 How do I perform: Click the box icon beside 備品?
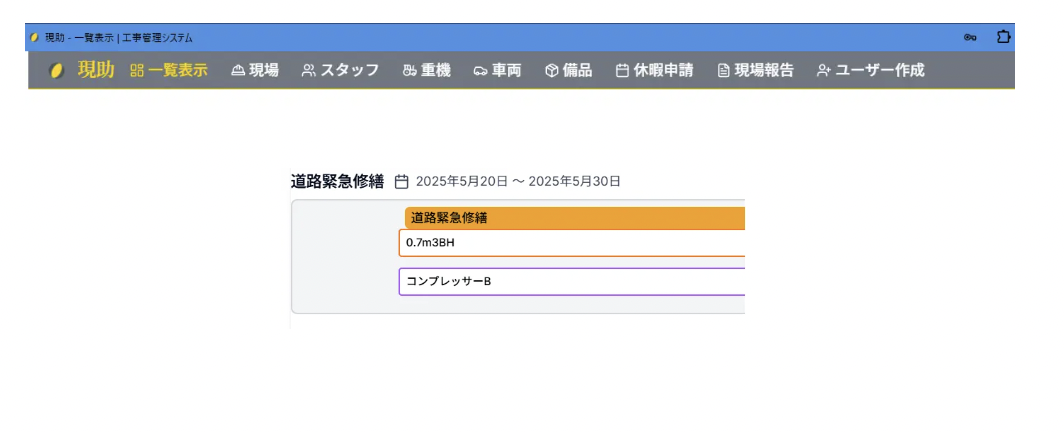tap(552, 71)
